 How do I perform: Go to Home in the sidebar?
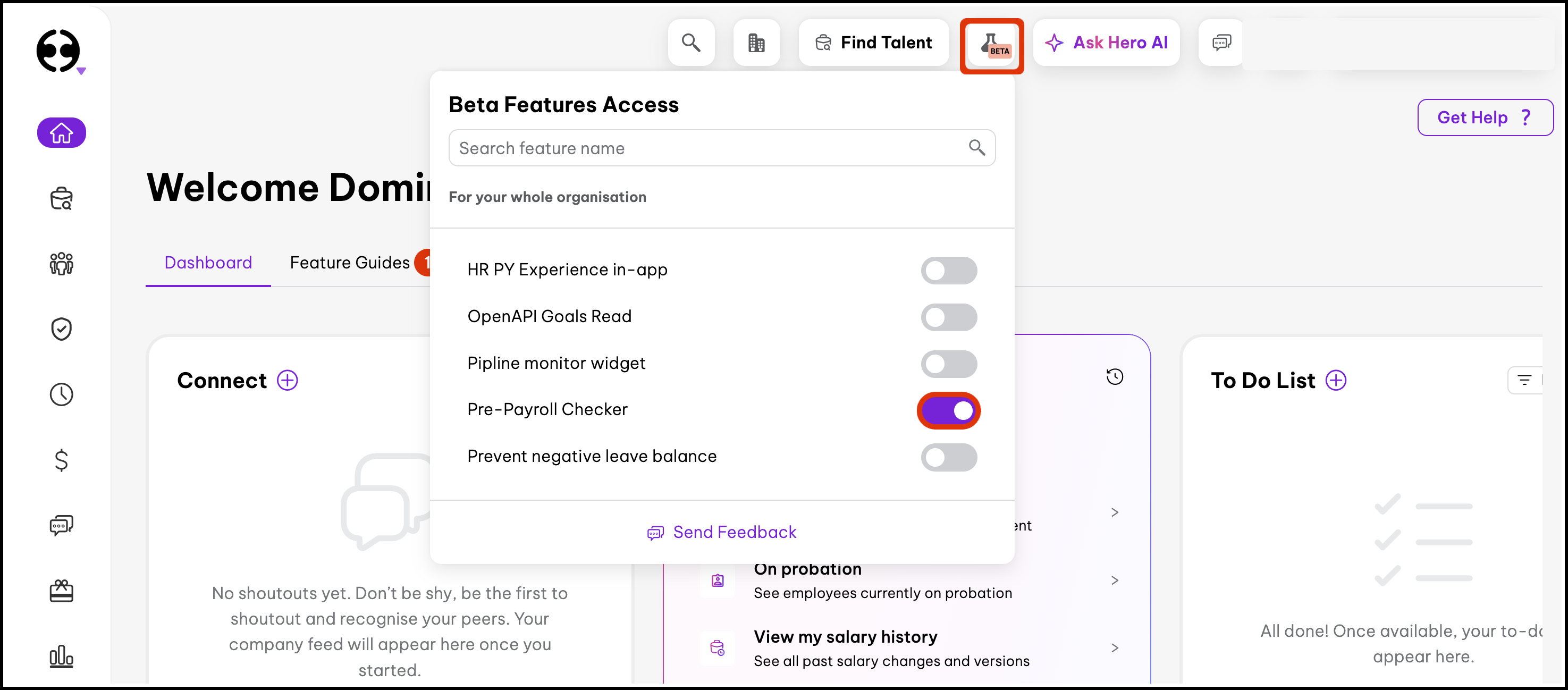point(62,133)
